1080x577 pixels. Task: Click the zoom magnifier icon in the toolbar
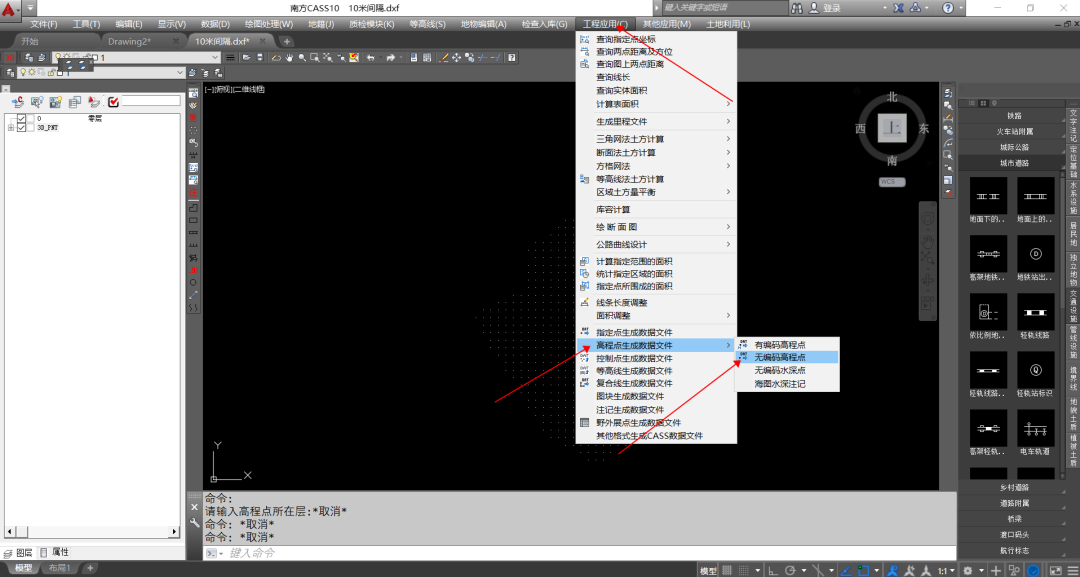coord(302,58)
